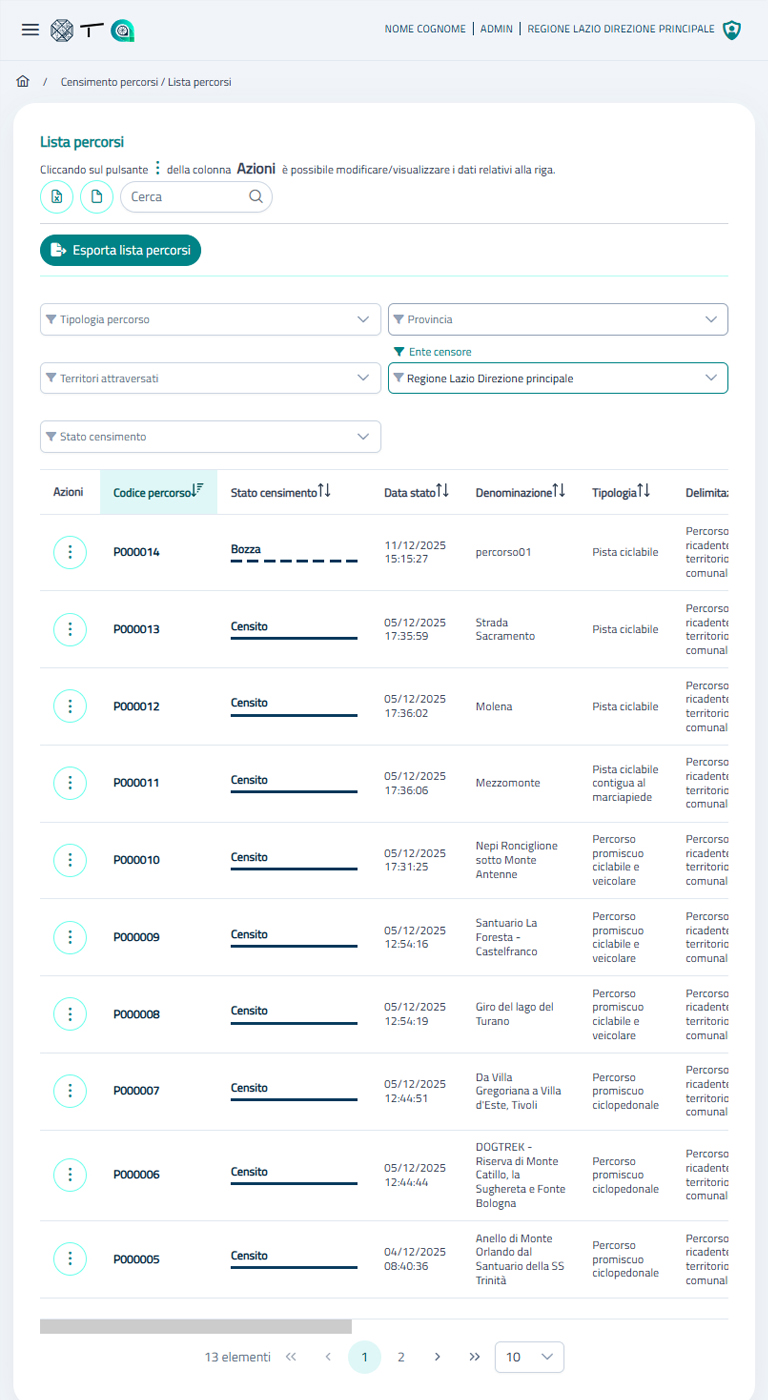768x1400 pixels.
Task: Click the Cerca search input field
Action: pos(185,197)
